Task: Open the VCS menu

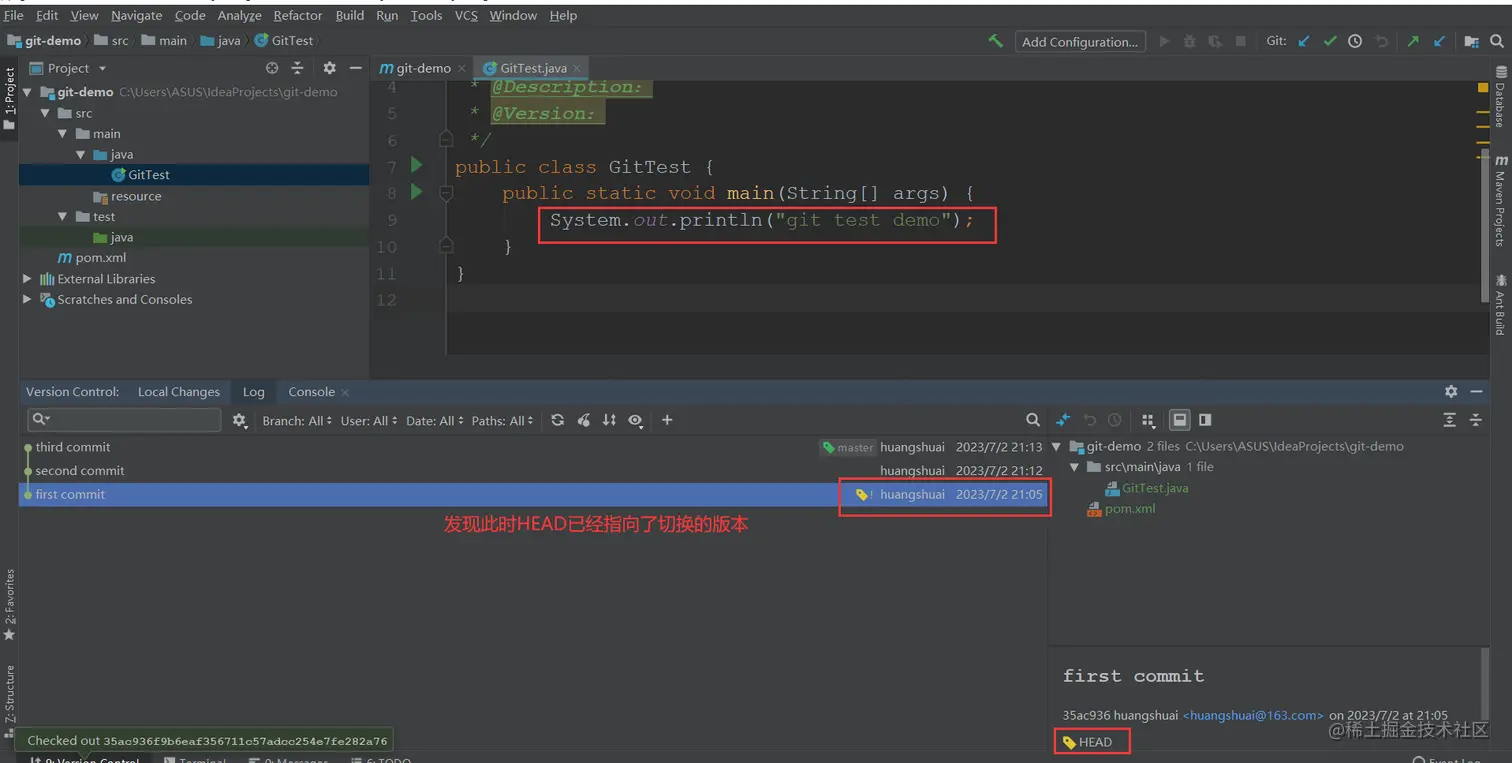Action: 466,15
